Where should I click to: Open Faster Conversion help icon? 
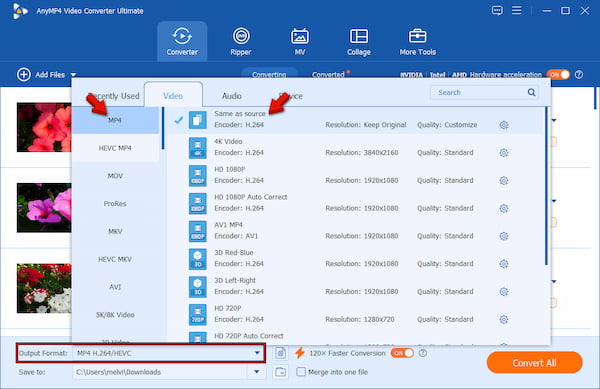(423, 353)
